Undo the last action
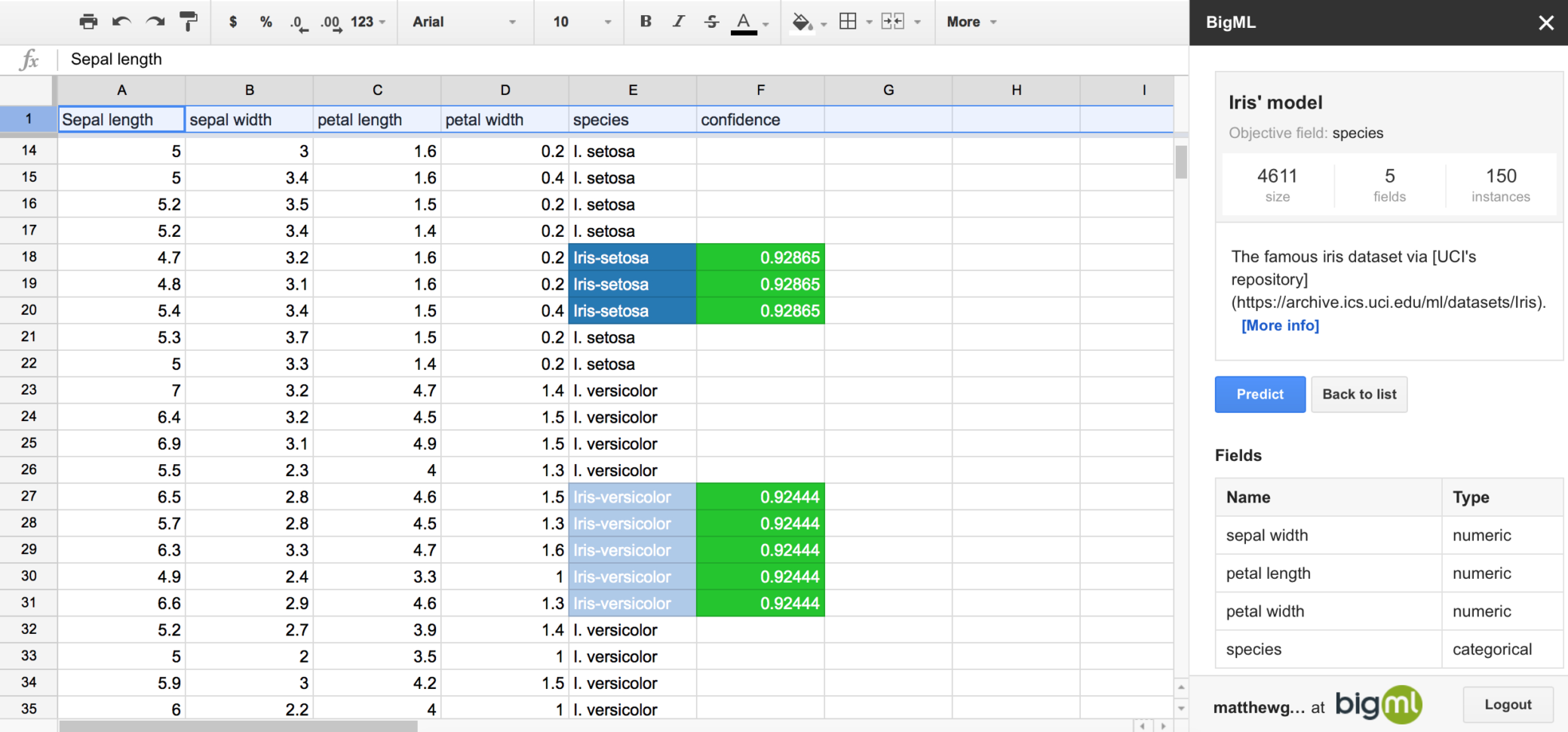The image size is (1568, 732). [x=121, y=22]
